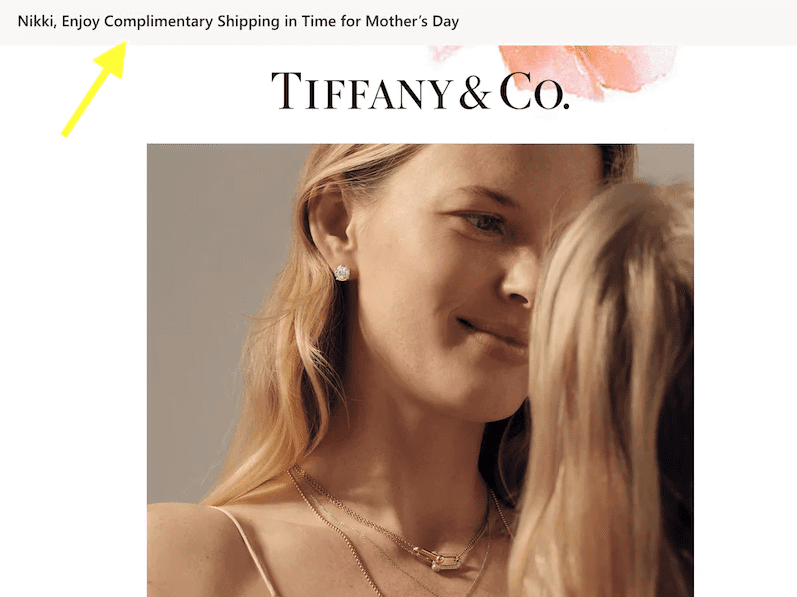The height and width of the screenshot is (597, 797).
Task: Click the word Tiffany in the logo
Action: point(361,90)
